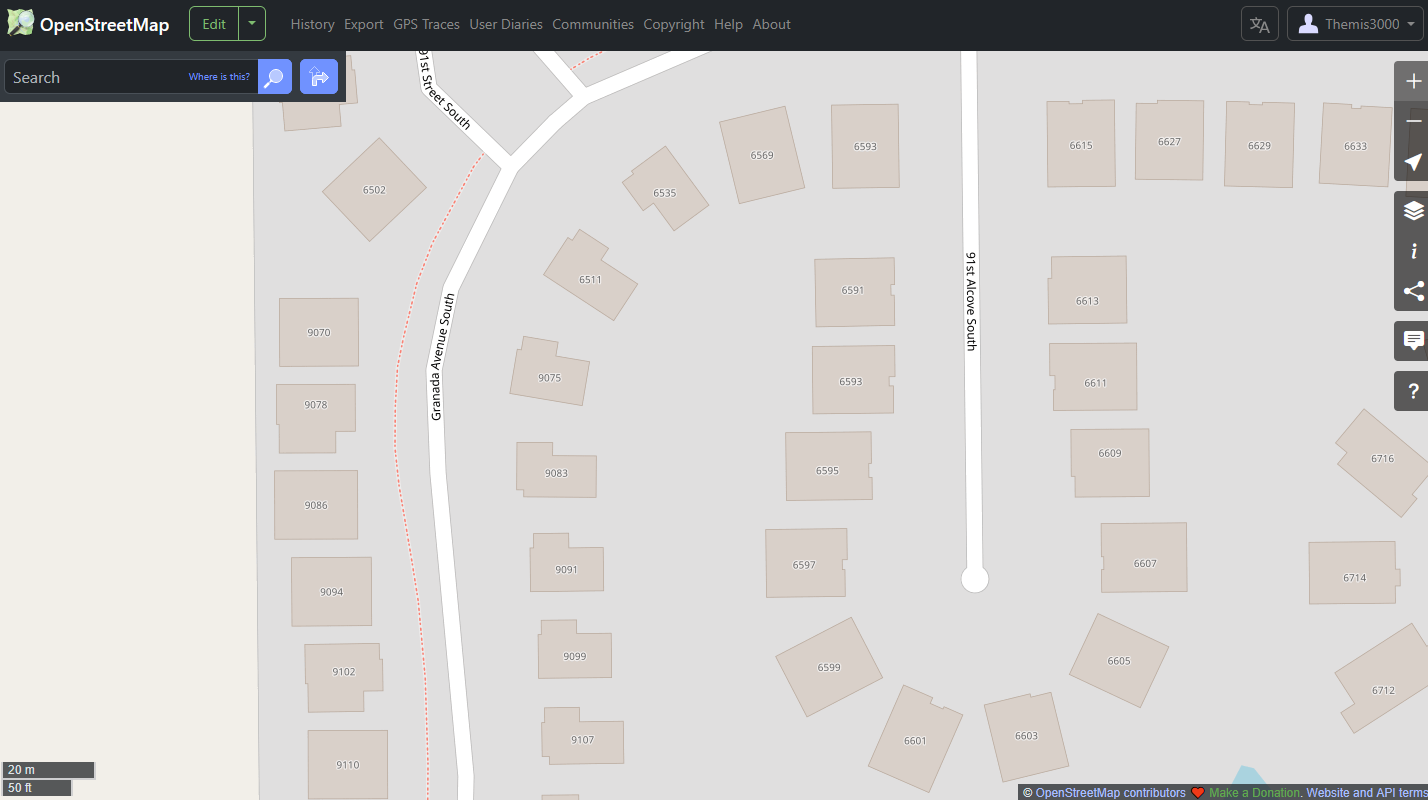Open the Themis3000 user menu
The height and width of the screenshot is (800, 1428).
coord(1355,24)
